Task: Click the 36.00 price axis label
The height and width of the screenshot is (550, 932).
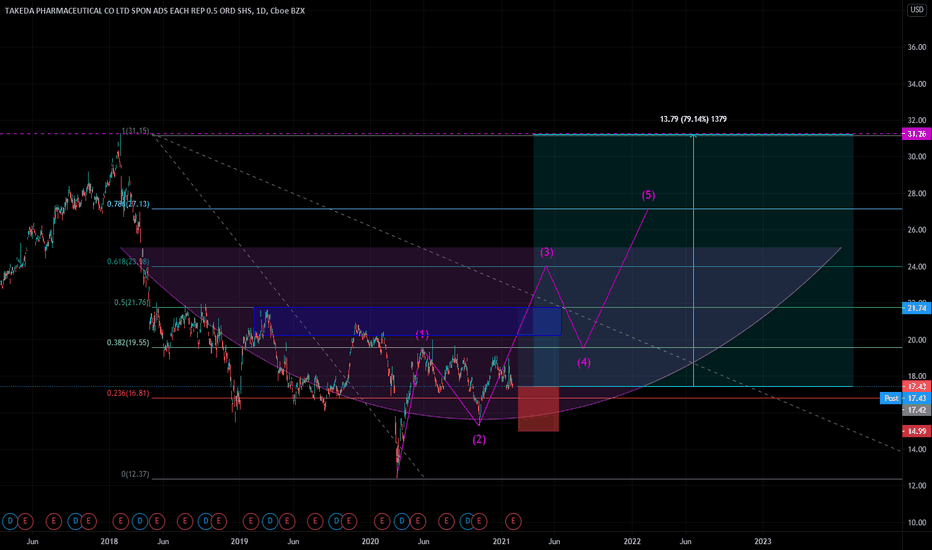Action: coord(917,47)
